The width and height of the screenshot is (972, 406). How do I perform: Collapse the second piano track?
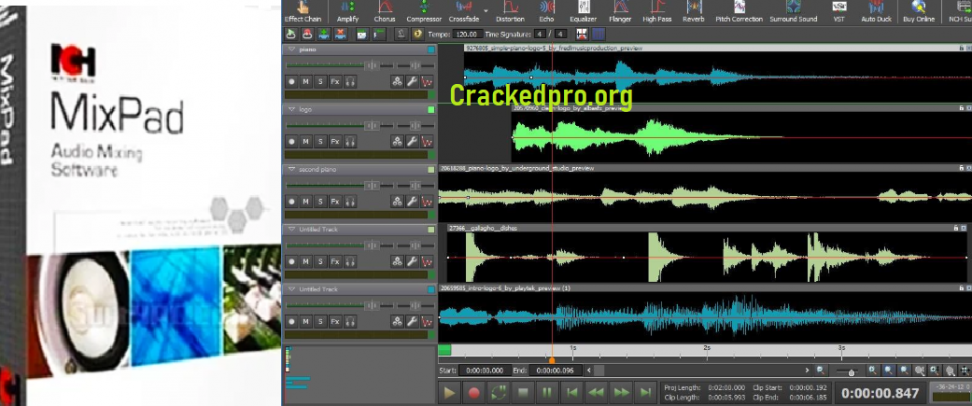point(291,169)
